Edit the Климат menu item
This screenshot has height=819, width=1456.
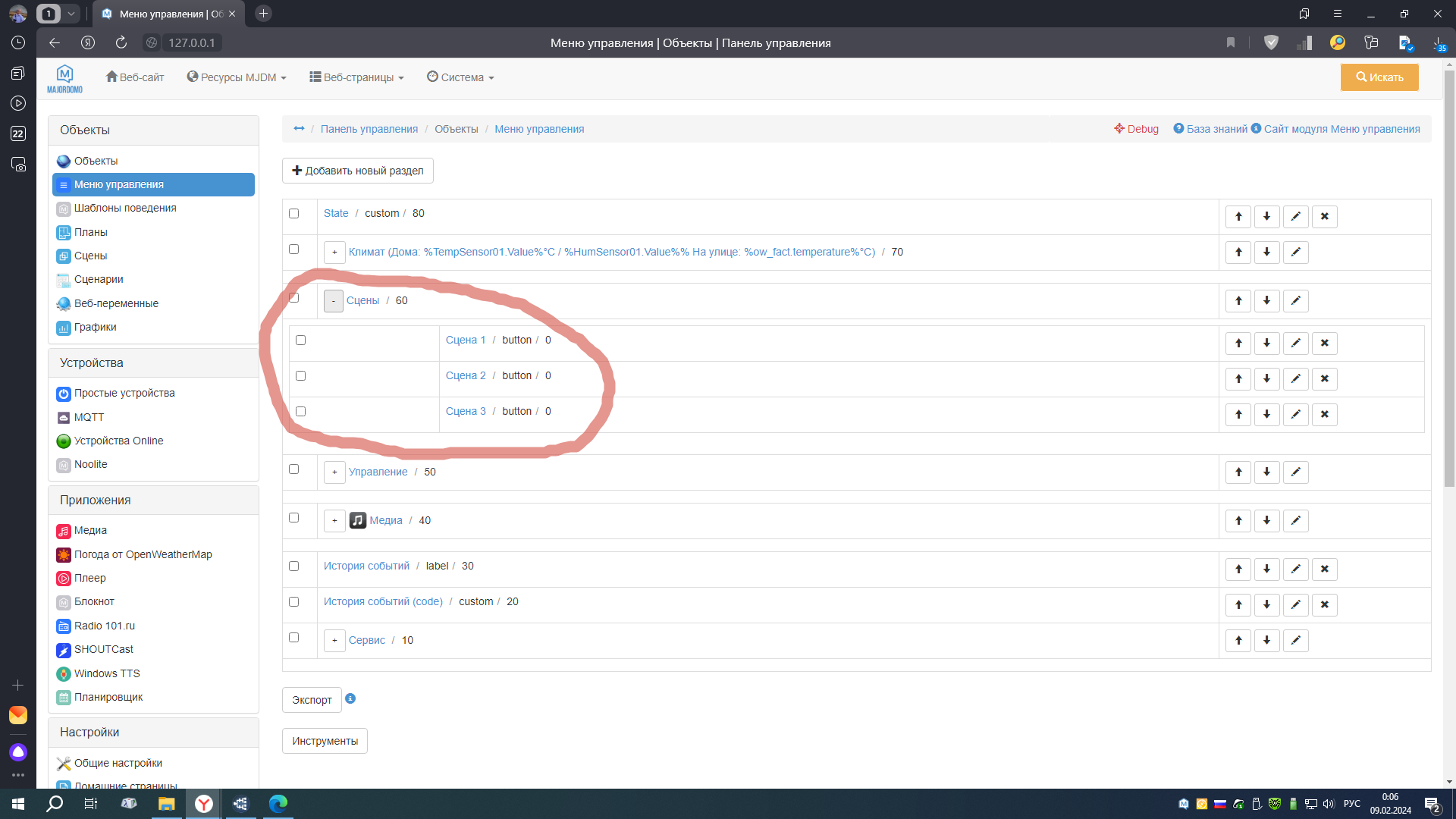pos(1295,253)
